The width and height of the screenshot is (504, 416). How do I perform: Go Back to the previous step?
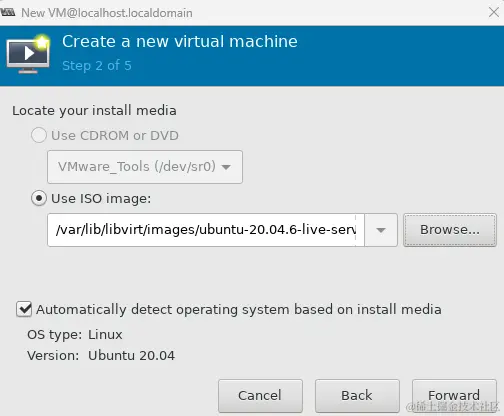click(x=357, y=396)
